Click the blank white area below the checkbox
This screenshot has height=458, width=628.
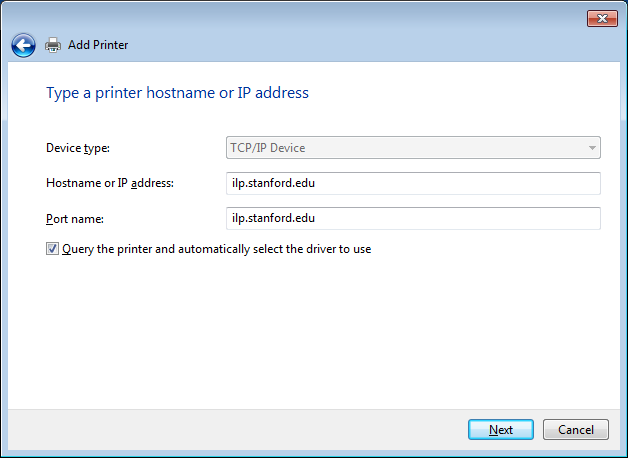313,330
